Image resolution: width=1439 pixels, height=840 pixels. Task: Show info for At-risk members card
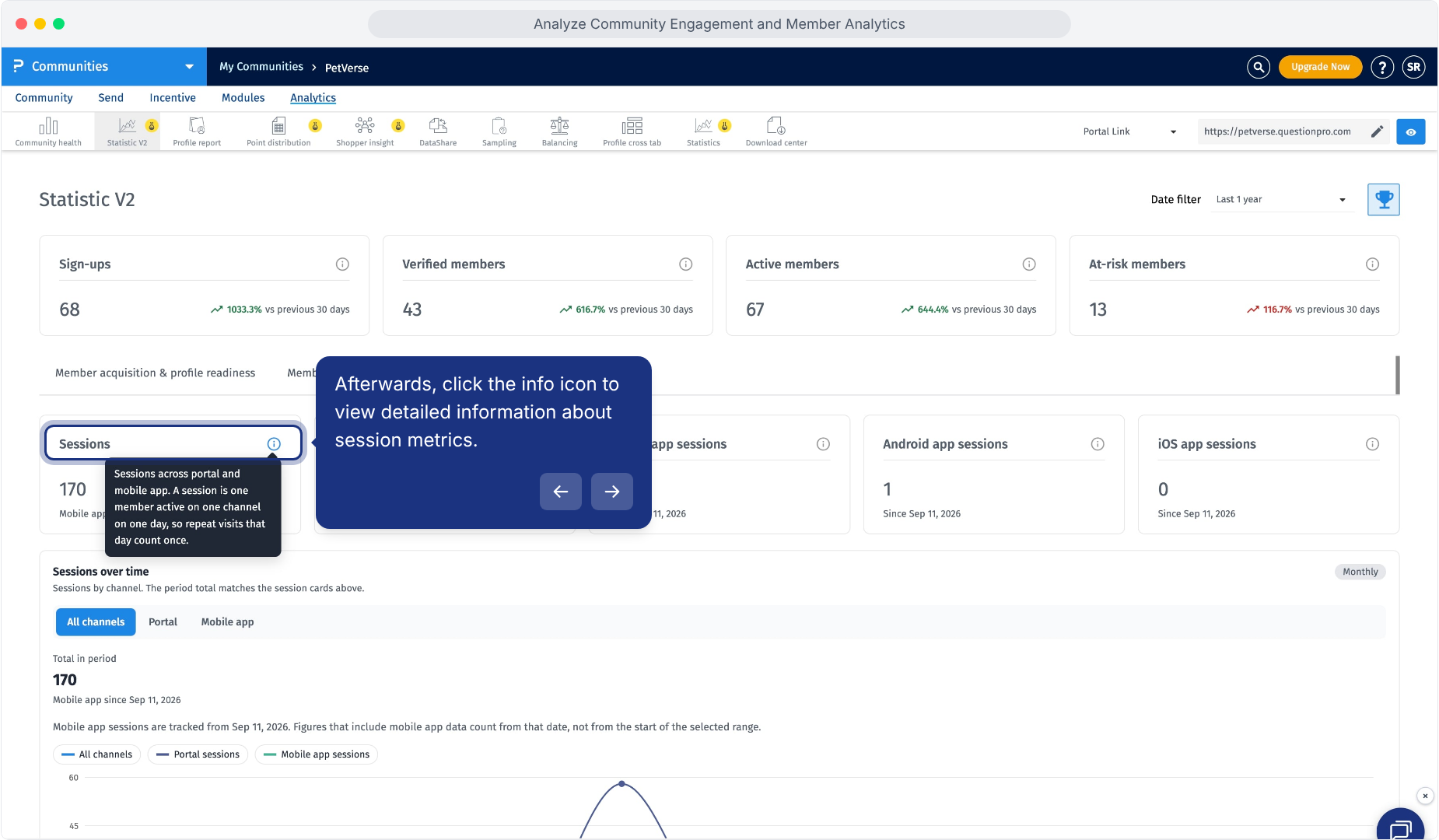(x=1373, y=264)
